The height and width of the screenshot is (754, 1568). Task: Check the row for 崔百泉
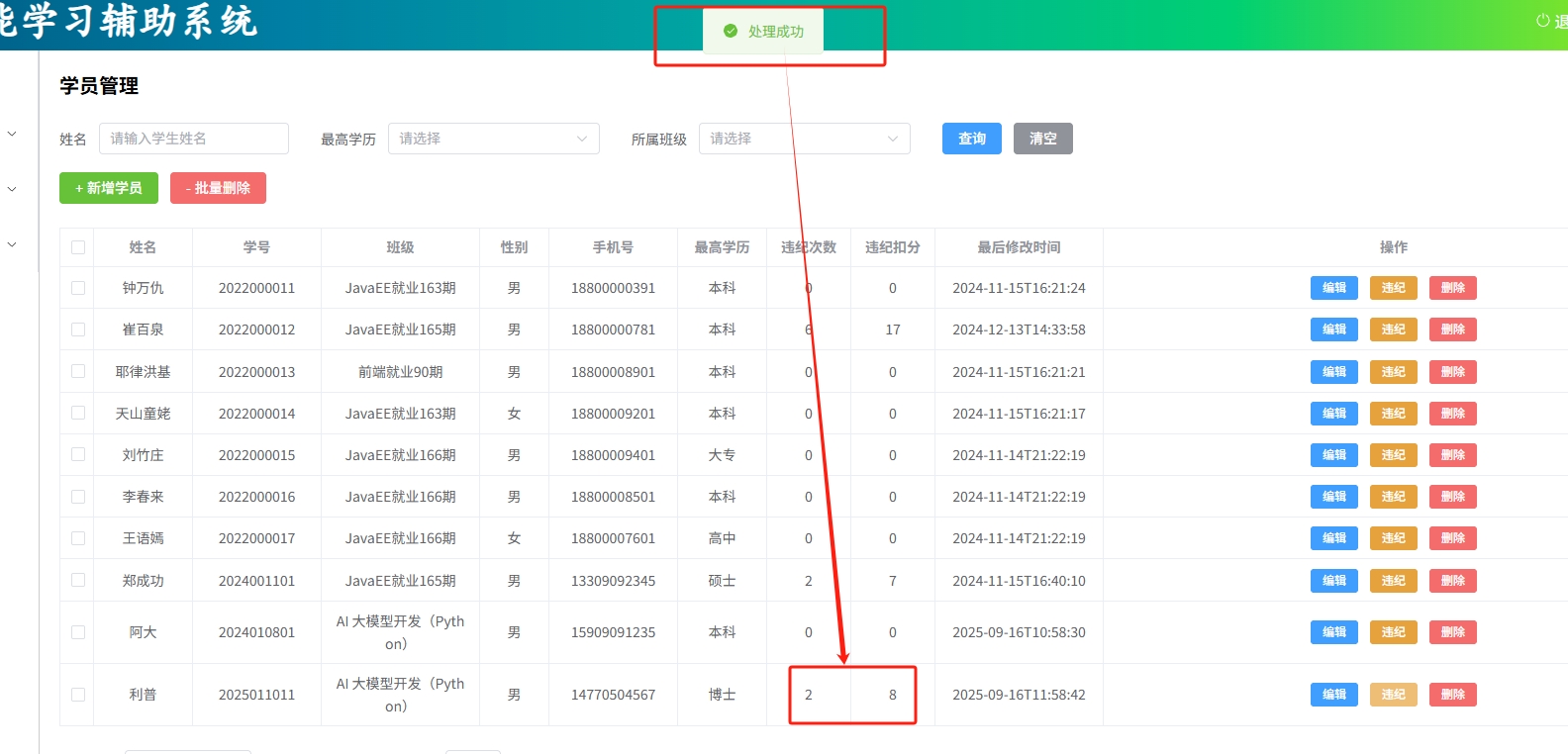[x=78, y=330]
